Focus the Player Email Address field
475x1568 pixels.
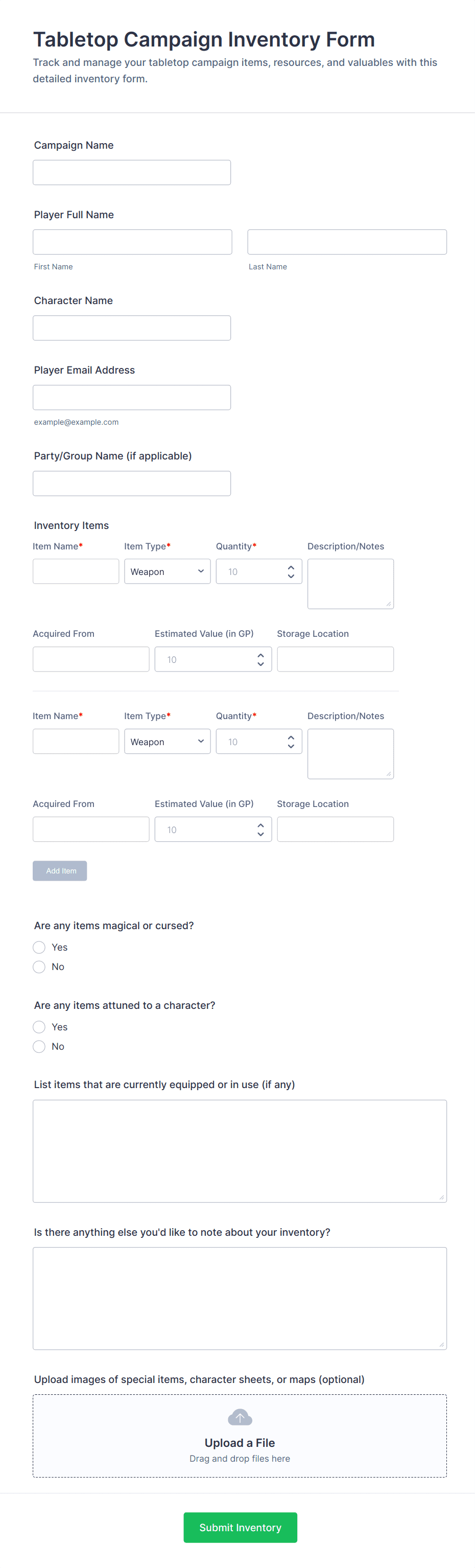point(132,398)
